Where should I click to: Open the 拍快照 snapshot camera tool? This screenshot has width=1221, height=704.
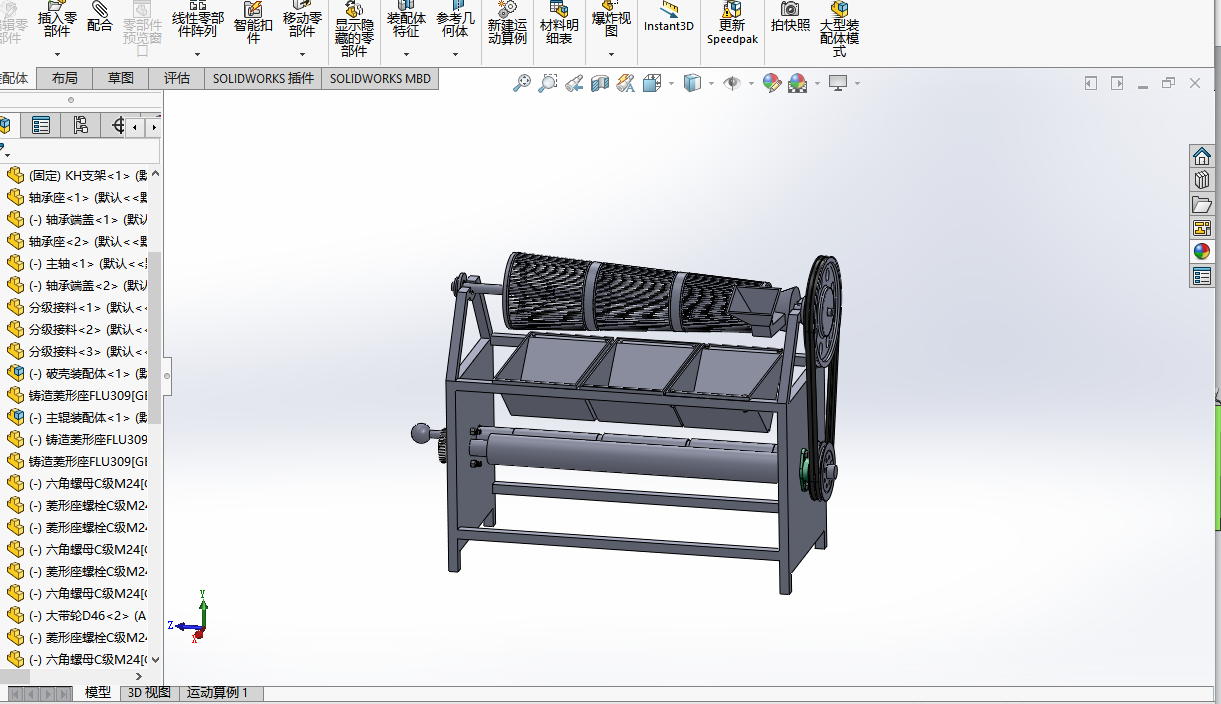[790, 18]
